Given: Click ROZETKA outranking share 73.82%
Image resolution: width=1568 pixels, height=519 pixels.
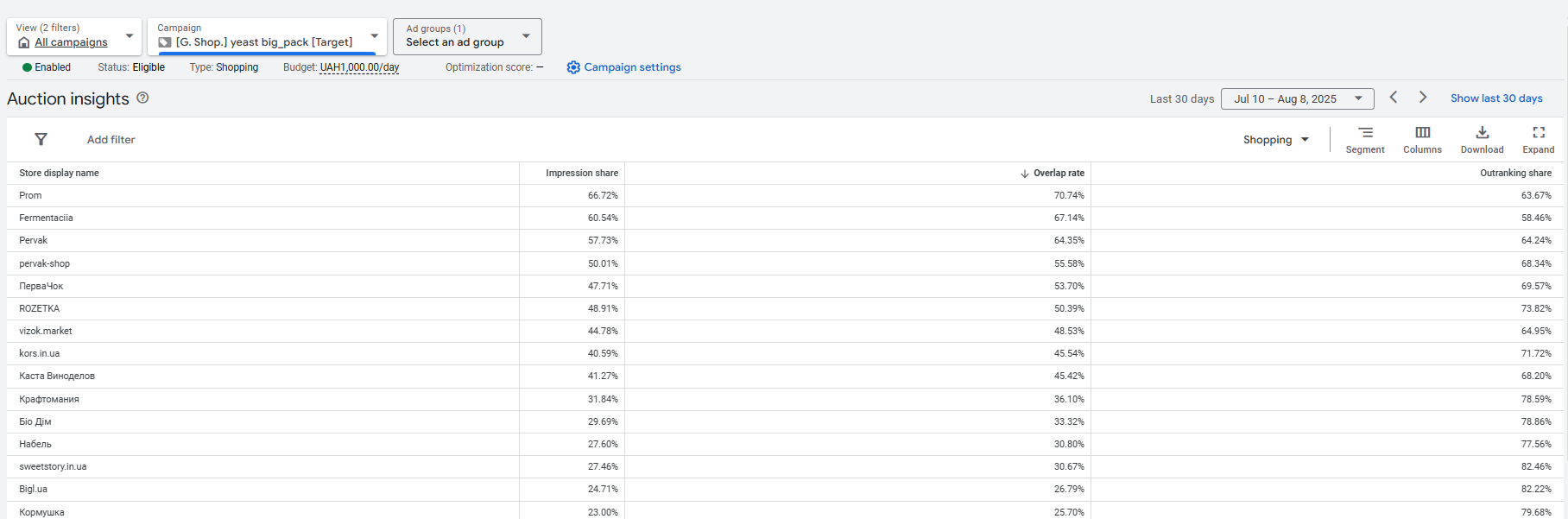Looking at the screenshot, I should point(1536,309).
